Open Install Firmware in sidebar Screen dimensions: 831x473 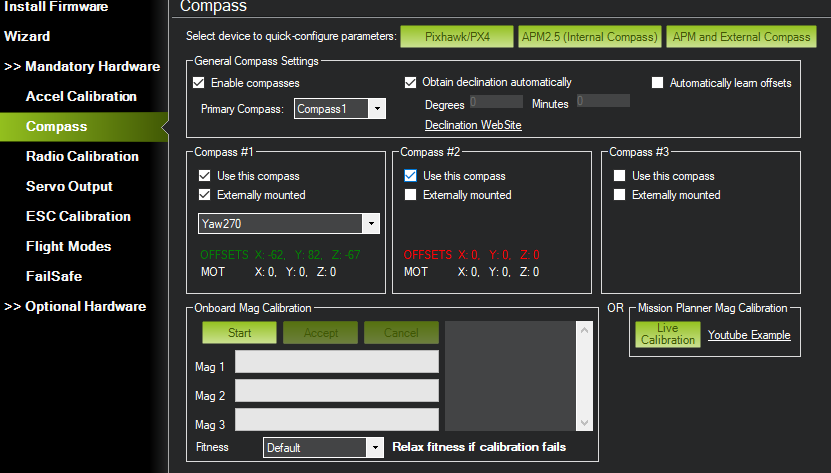point(56,6)
